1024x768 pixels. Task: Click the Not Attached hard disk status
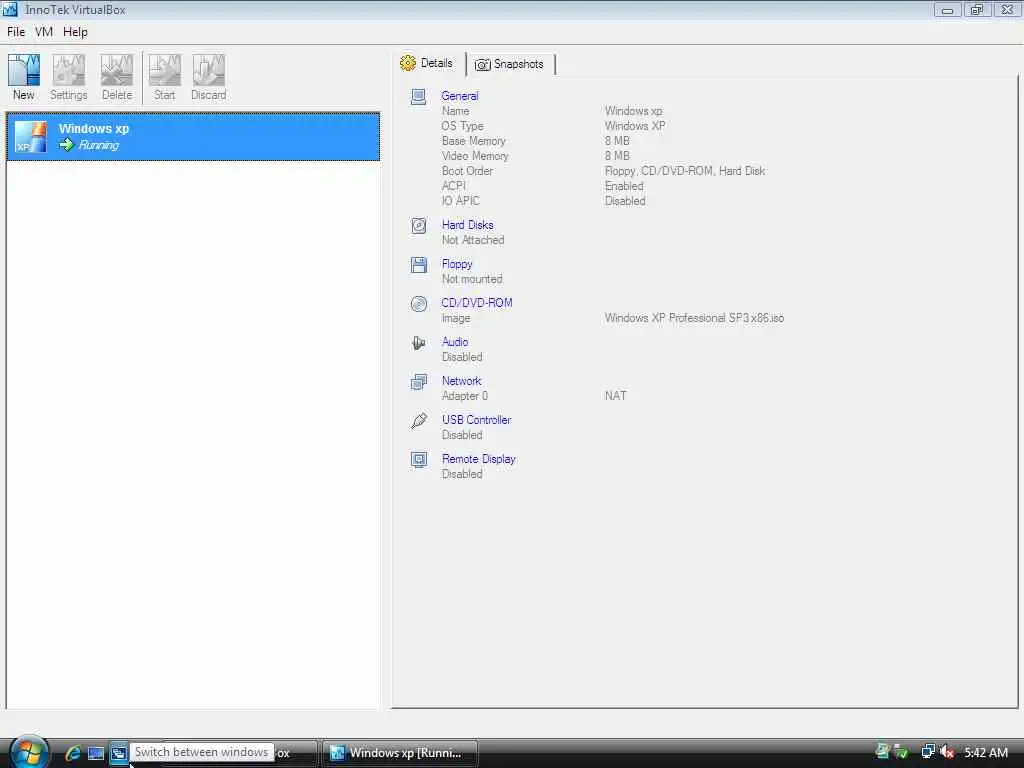pos(473,240)
